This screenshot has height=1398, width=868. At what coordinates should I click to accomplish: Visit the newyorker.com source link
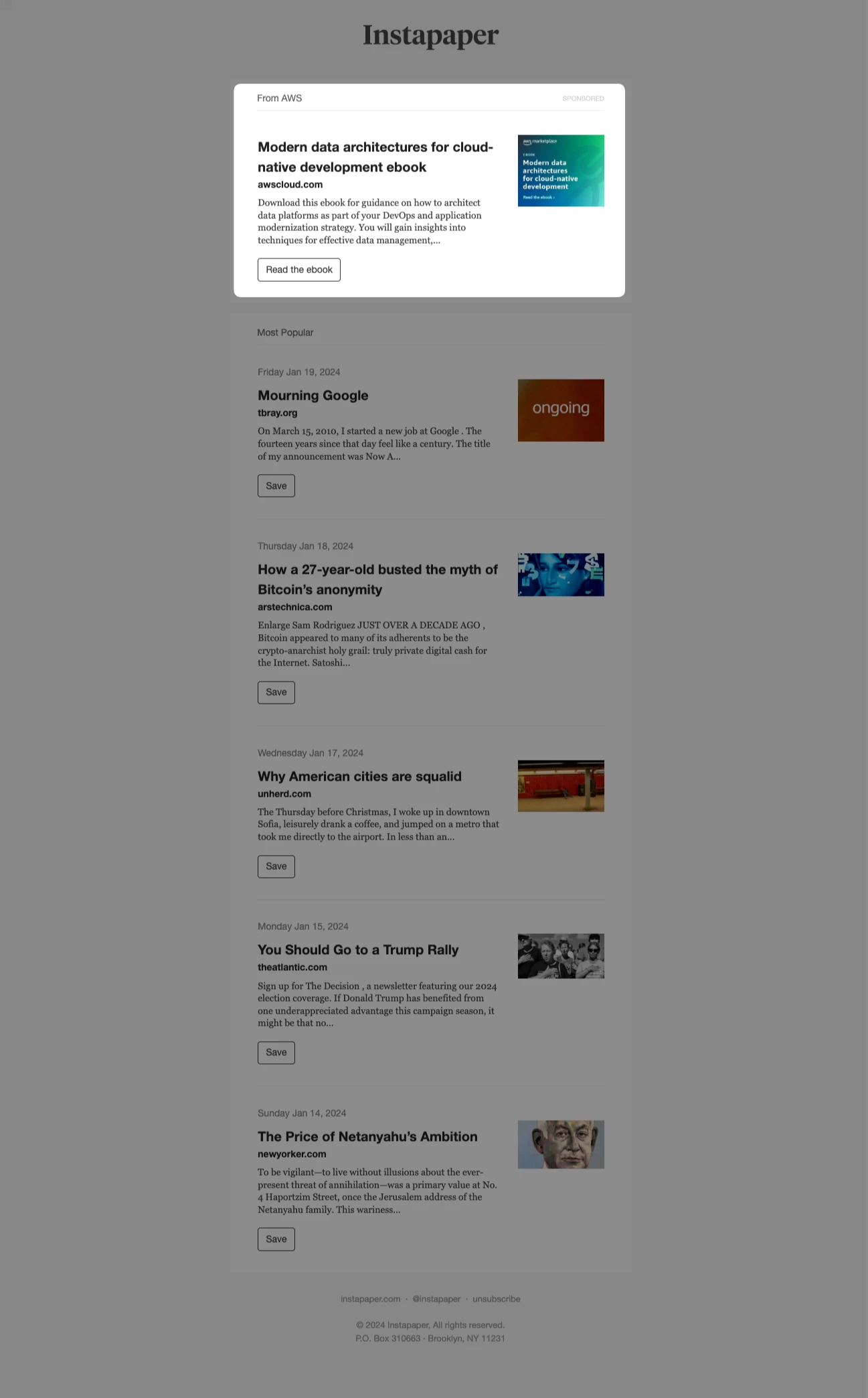click(292, 1154)
